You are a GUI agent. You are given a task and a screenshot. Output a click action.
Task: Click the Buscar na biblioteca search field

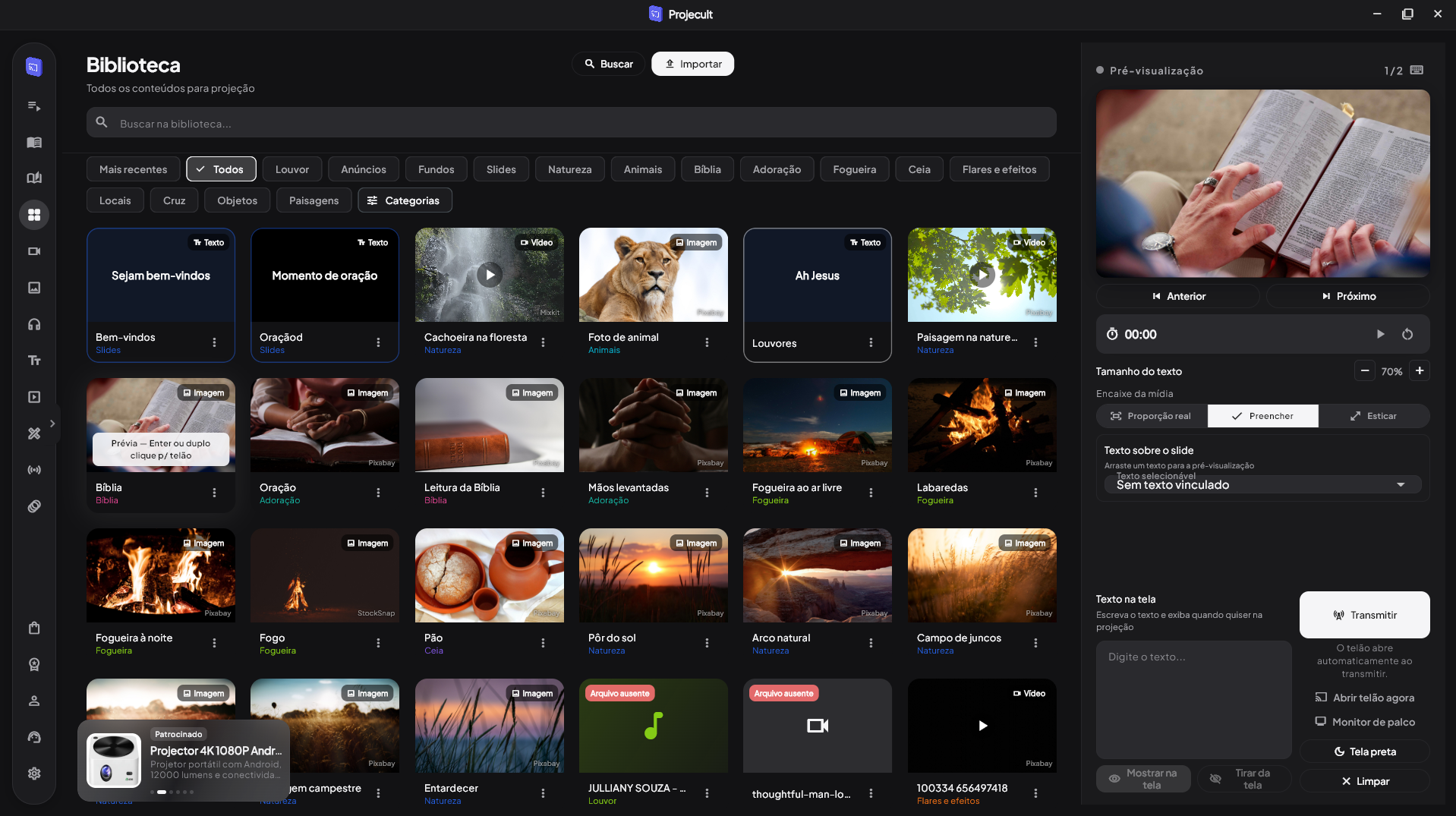click(571, 122)
